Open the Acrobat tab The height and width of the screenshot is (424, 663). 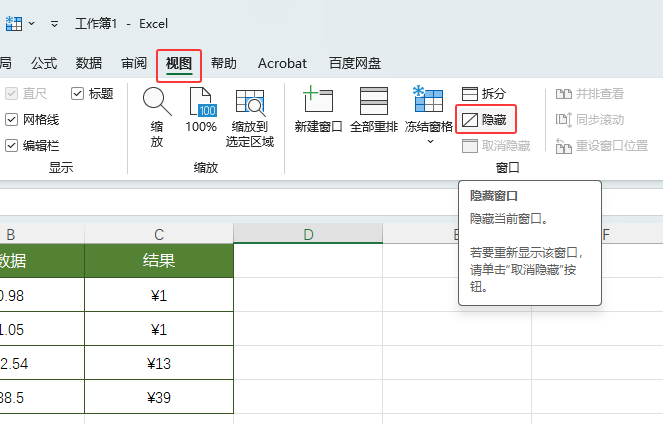pos(282,63)
